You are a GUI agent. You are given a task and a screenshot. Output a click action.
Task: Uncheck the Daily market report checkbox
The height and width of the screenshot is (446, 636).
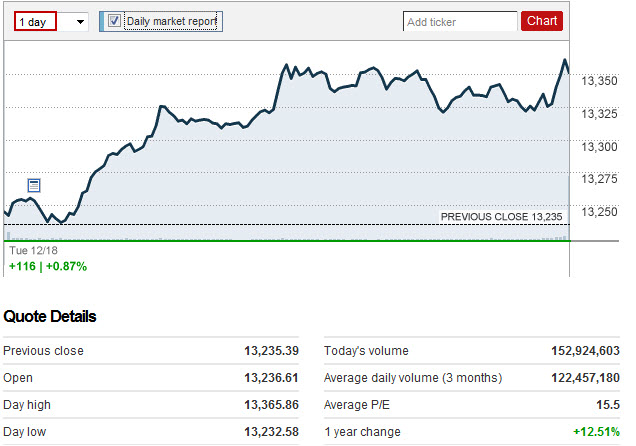(x=114, y=21)
